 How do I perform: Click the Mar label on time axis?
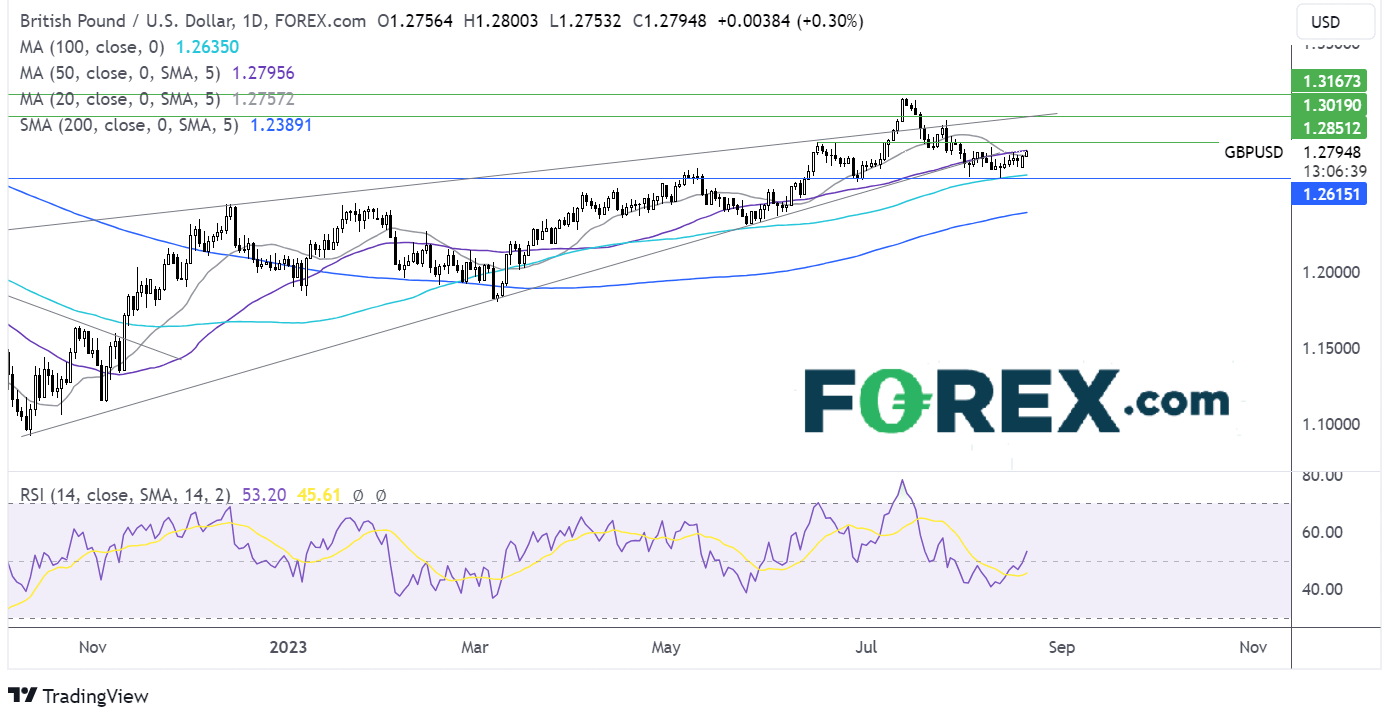[x=475, y=647]
